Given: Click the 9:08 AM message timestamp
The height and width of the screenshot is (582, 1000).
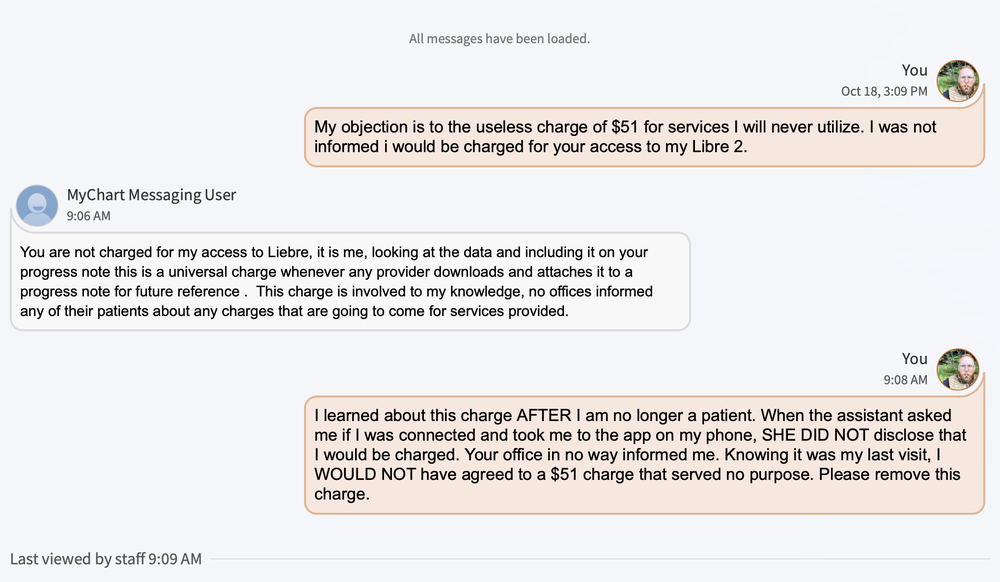Looking at the screenshot, I should pyautogui.click(x=905, y=380).
